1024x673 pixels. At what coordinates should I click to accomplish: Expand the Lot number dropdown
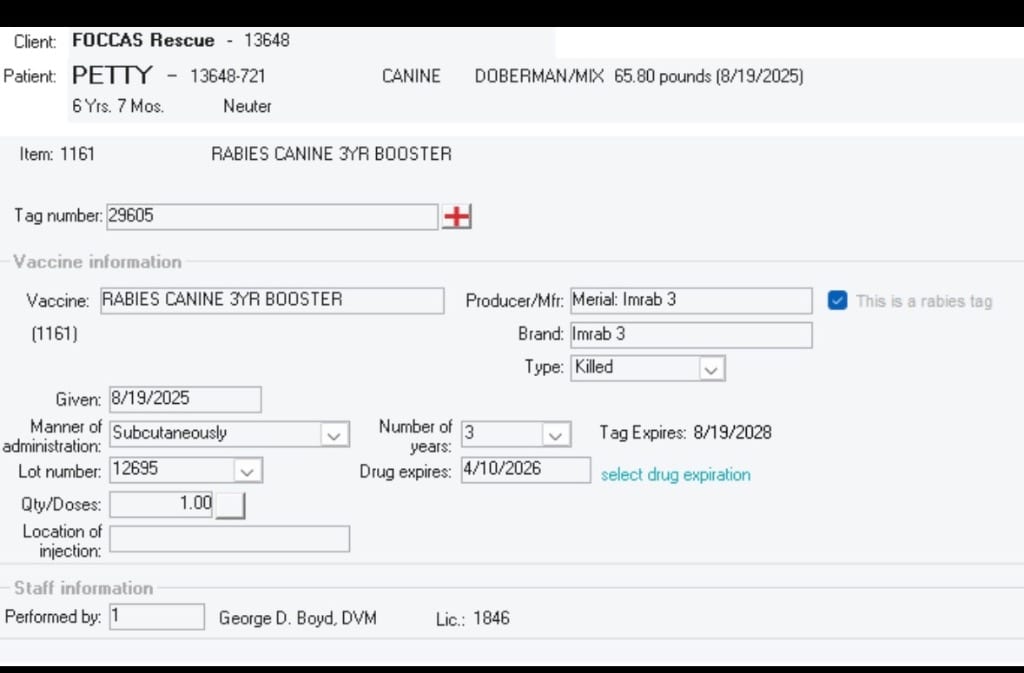247,471
